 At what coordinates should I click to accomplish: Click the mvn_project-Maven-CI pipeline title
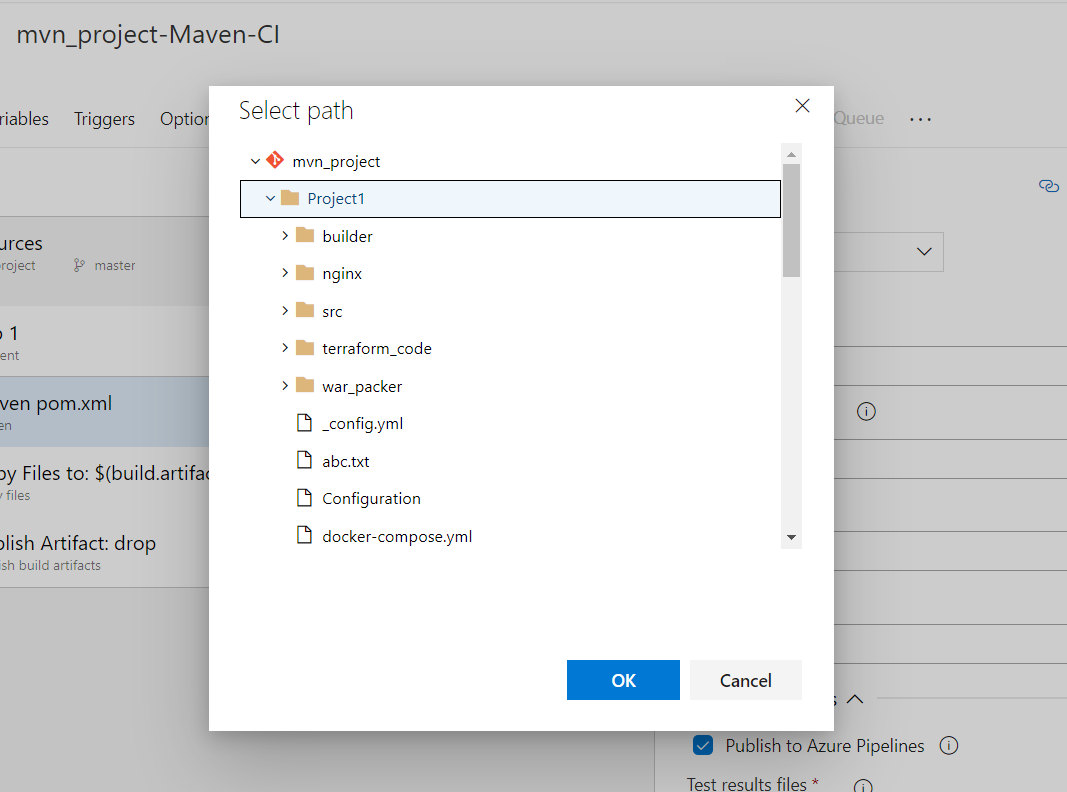(148, 34)
